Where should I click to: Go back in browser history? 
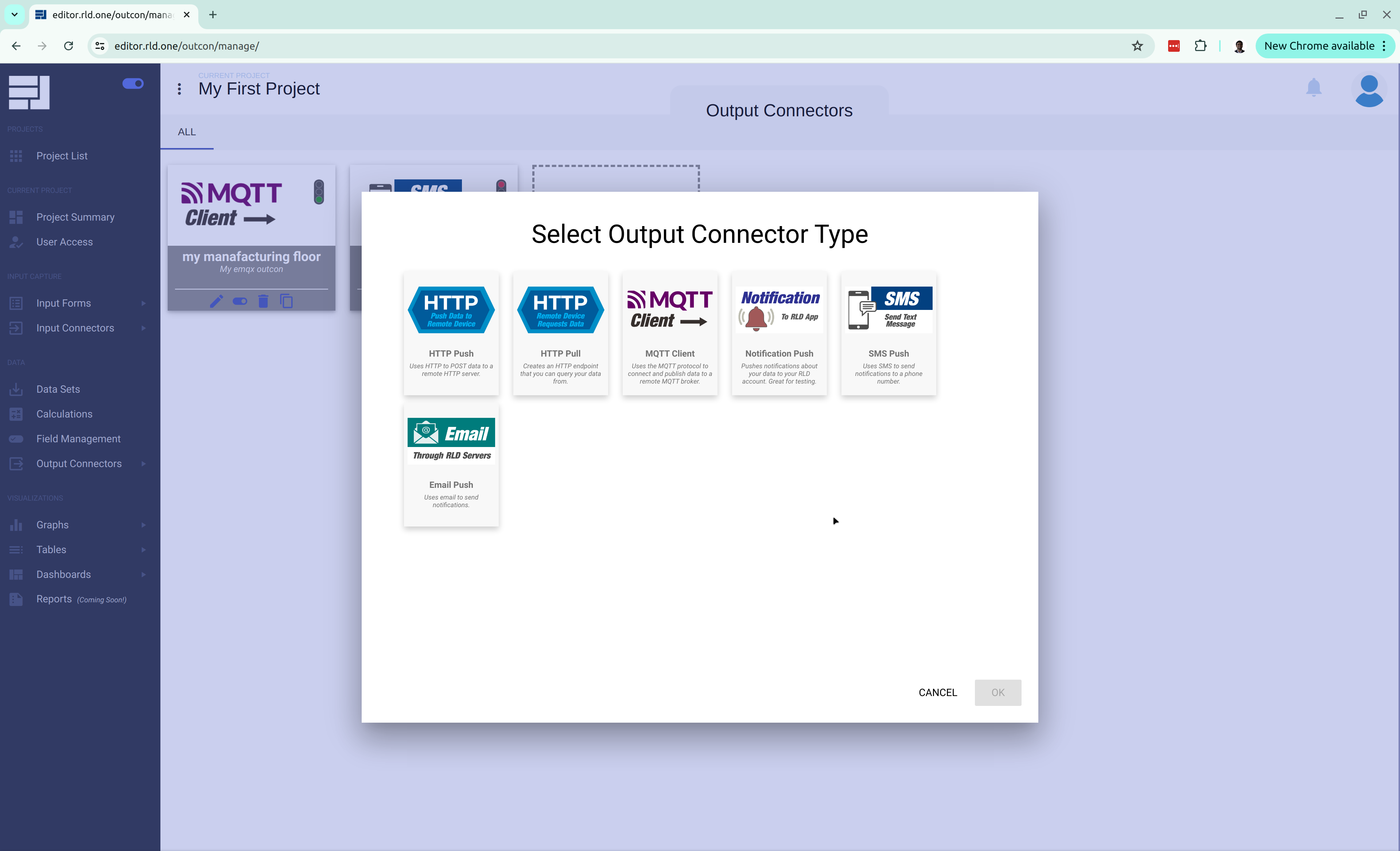[16, 46]
